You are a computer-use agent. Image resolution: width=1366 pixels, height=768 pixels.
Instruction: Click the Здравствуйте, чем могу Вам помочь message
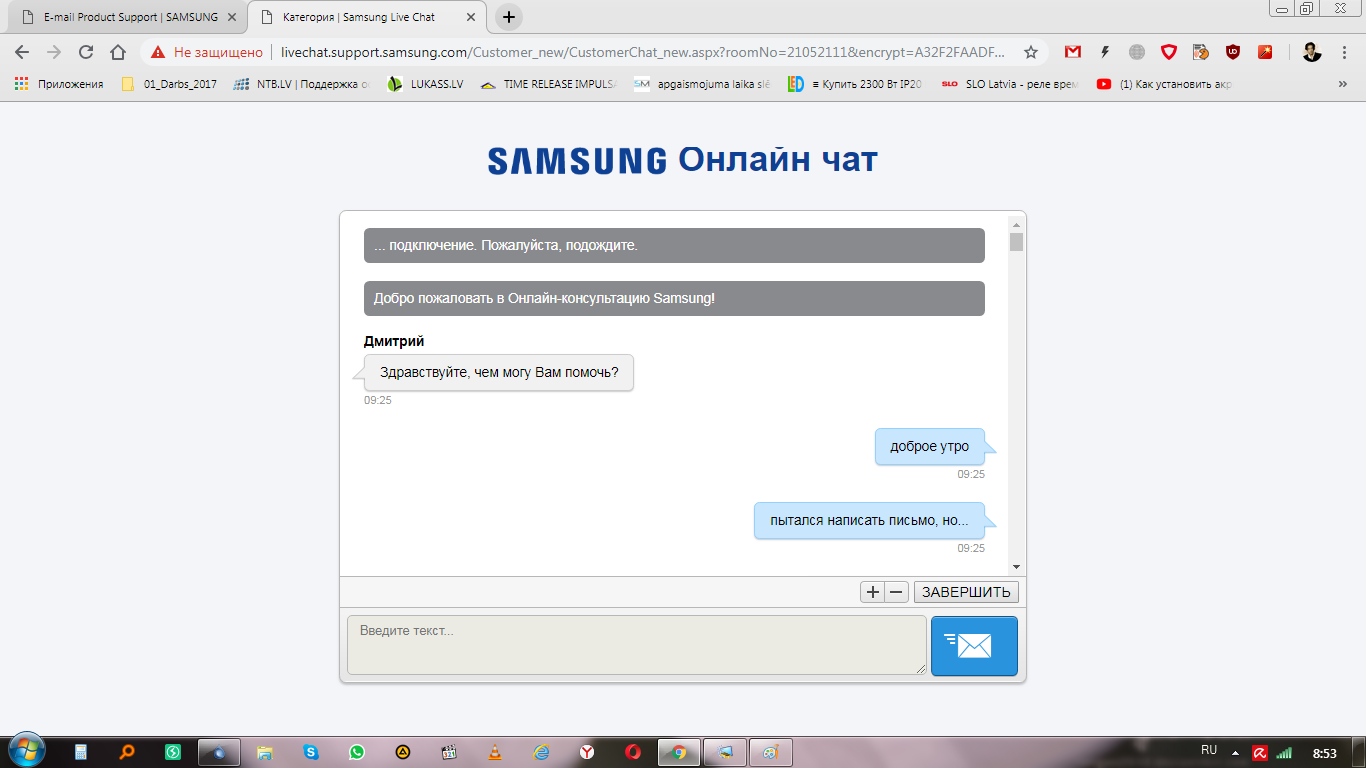tap(499, 373)
